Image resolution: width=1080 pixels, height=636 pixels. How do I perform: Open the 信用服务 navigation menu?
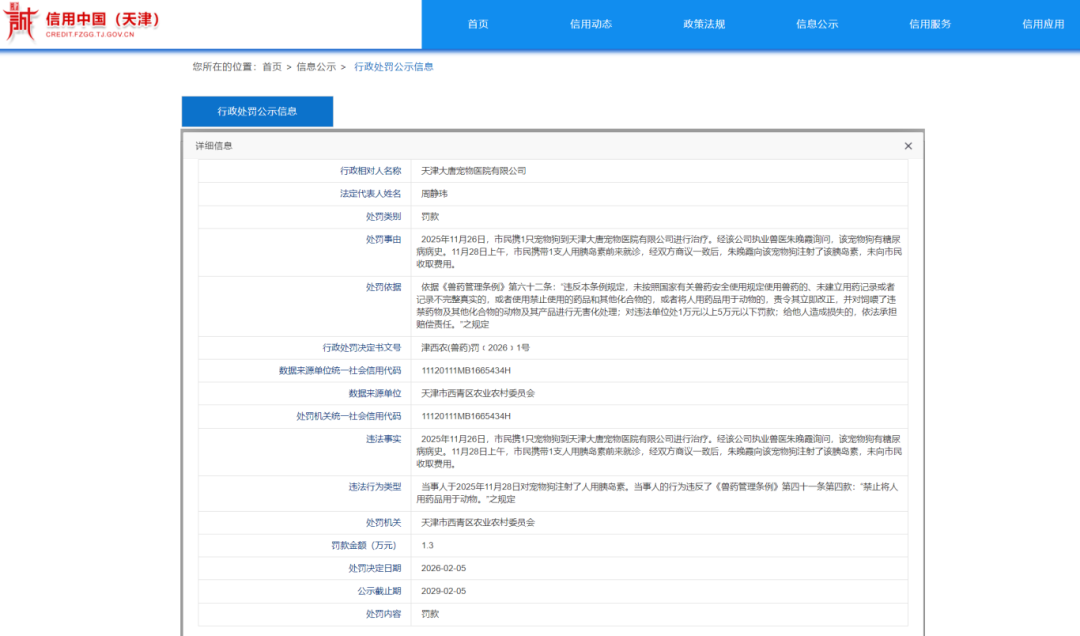tap(930, 24)
